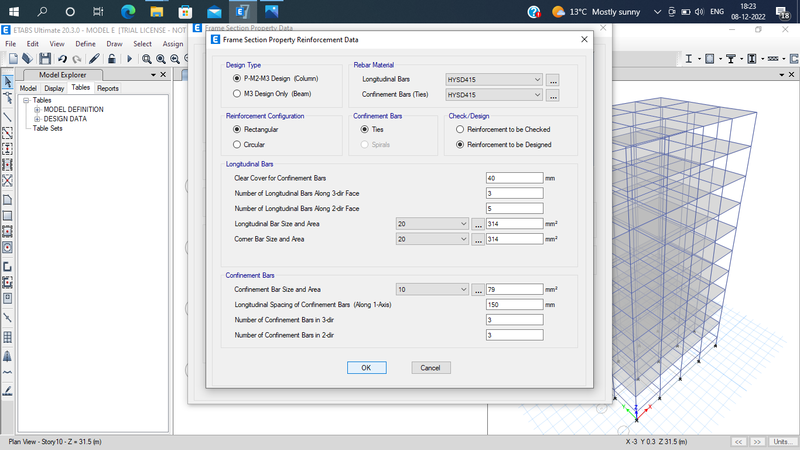This screenshot has height=450, width=800.
Task: Click pencil ruler icon at bottom of left toolbar
Action: (8, 391)
